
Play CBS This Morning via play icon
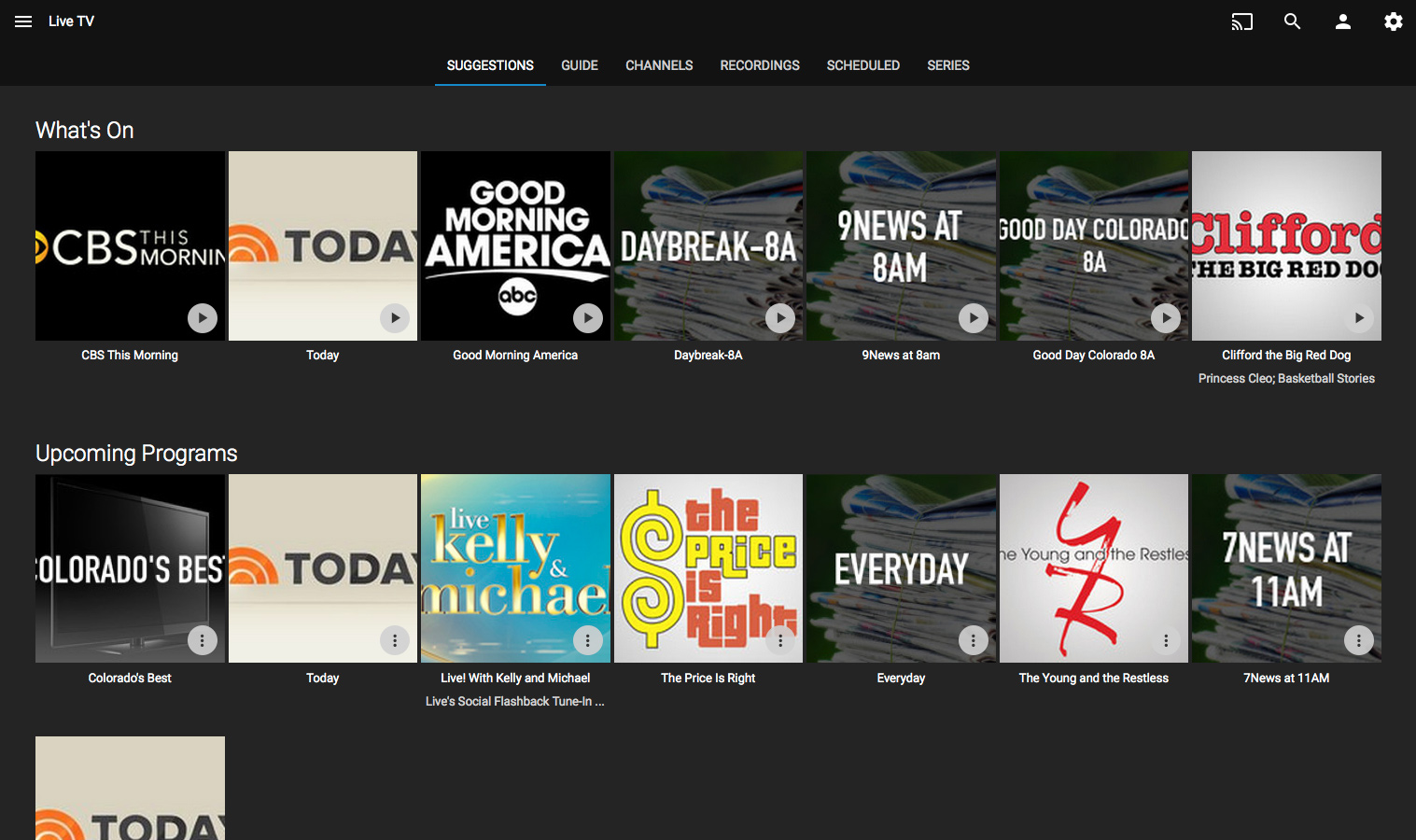pyautogui.click(x=203, y=318)
